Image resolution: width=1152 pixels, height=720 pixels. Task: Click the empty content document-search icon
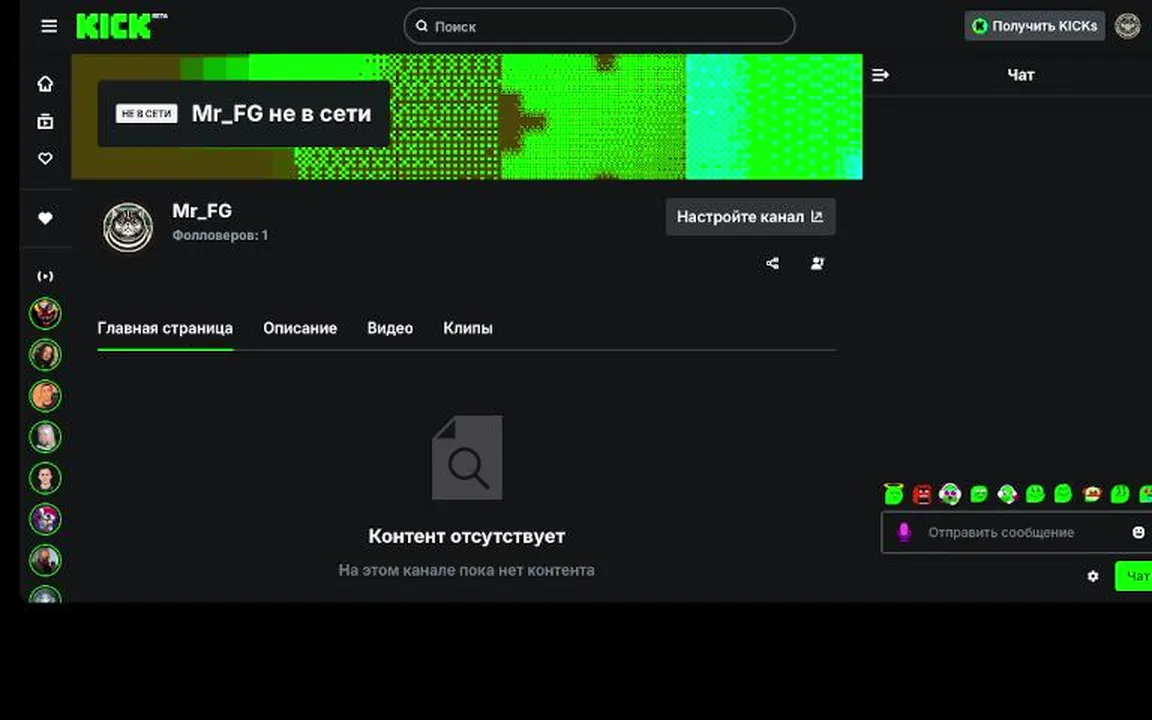(467, 457)
